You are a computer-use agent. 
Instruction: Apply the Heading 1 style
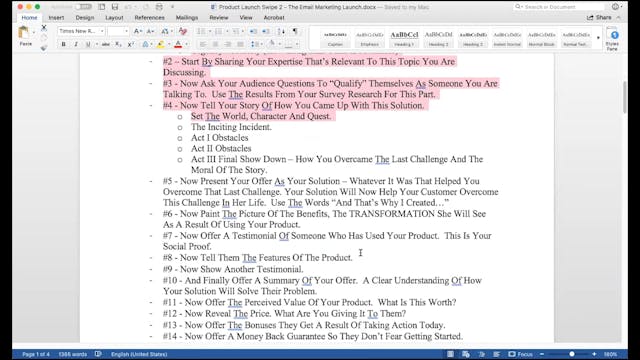(404, 38)
